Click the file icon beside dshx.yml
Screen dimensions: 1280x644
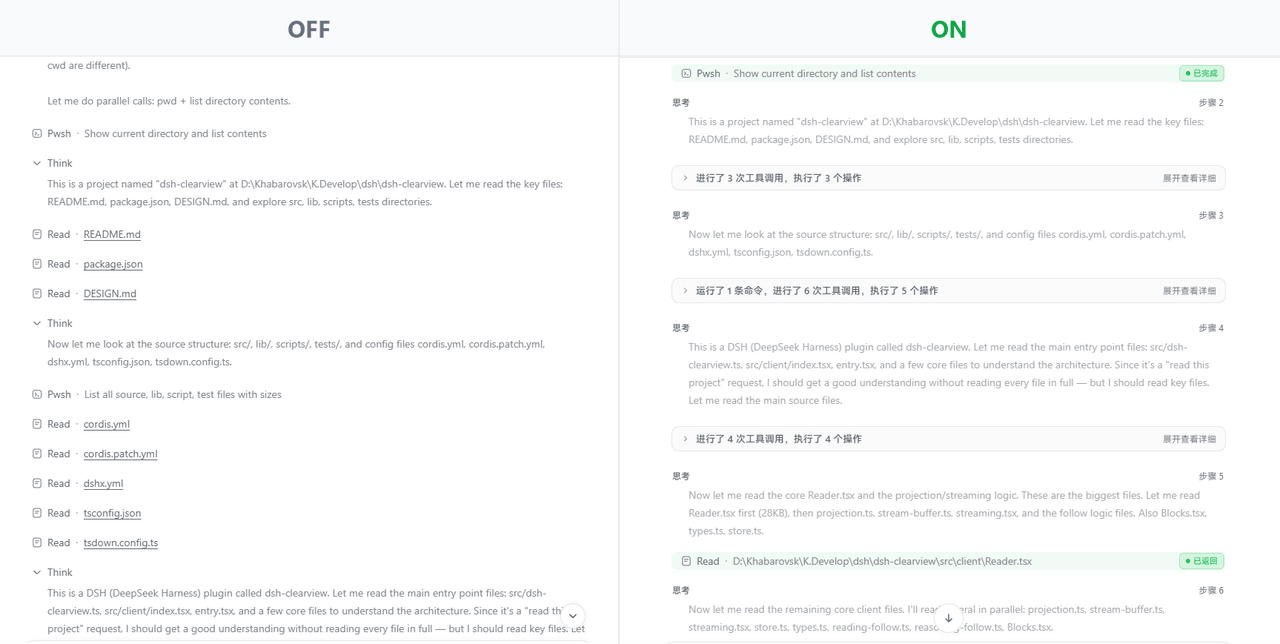tap(37, 483)
